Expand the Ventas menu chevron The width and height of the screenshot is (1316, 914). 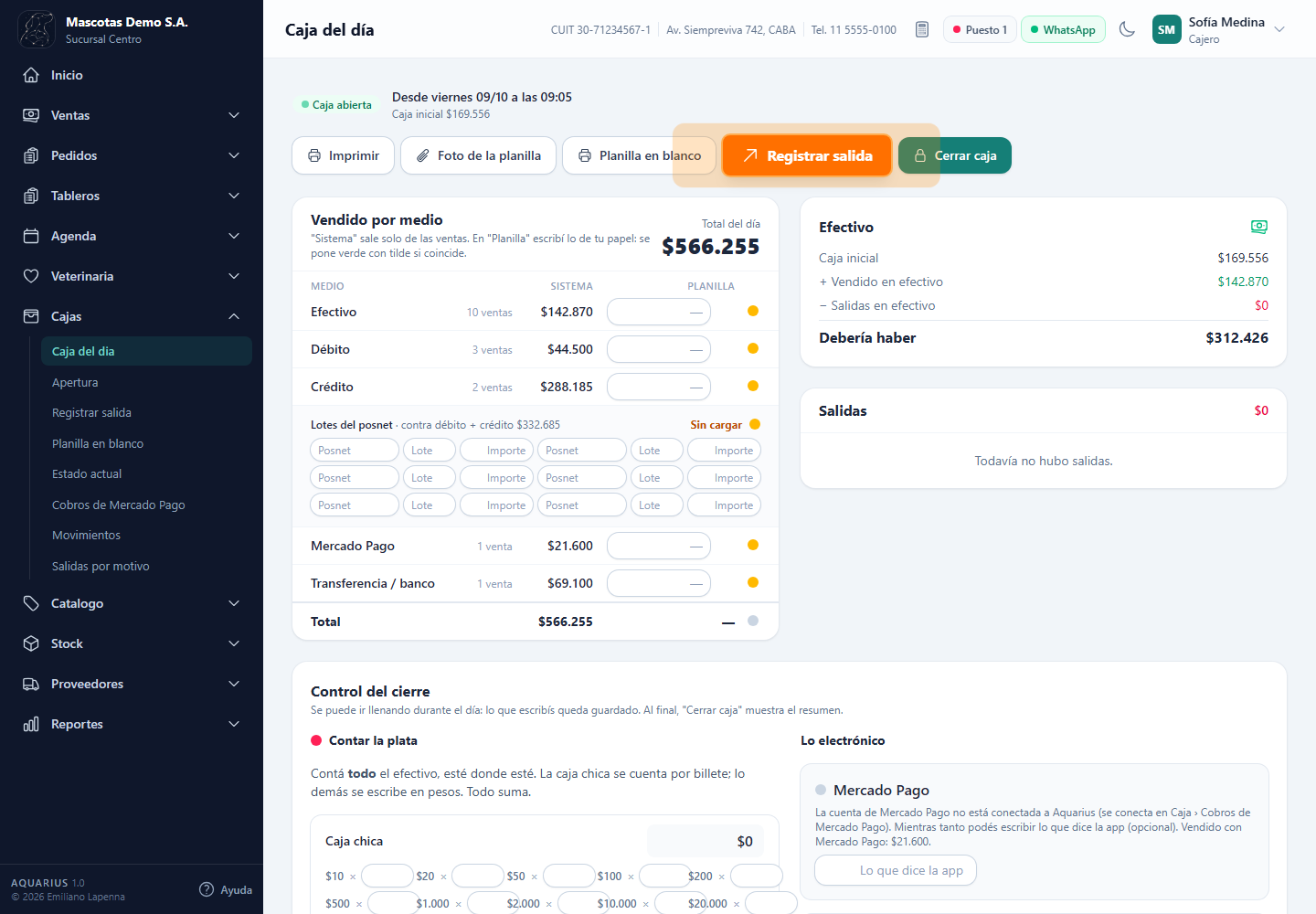point(234,115)
